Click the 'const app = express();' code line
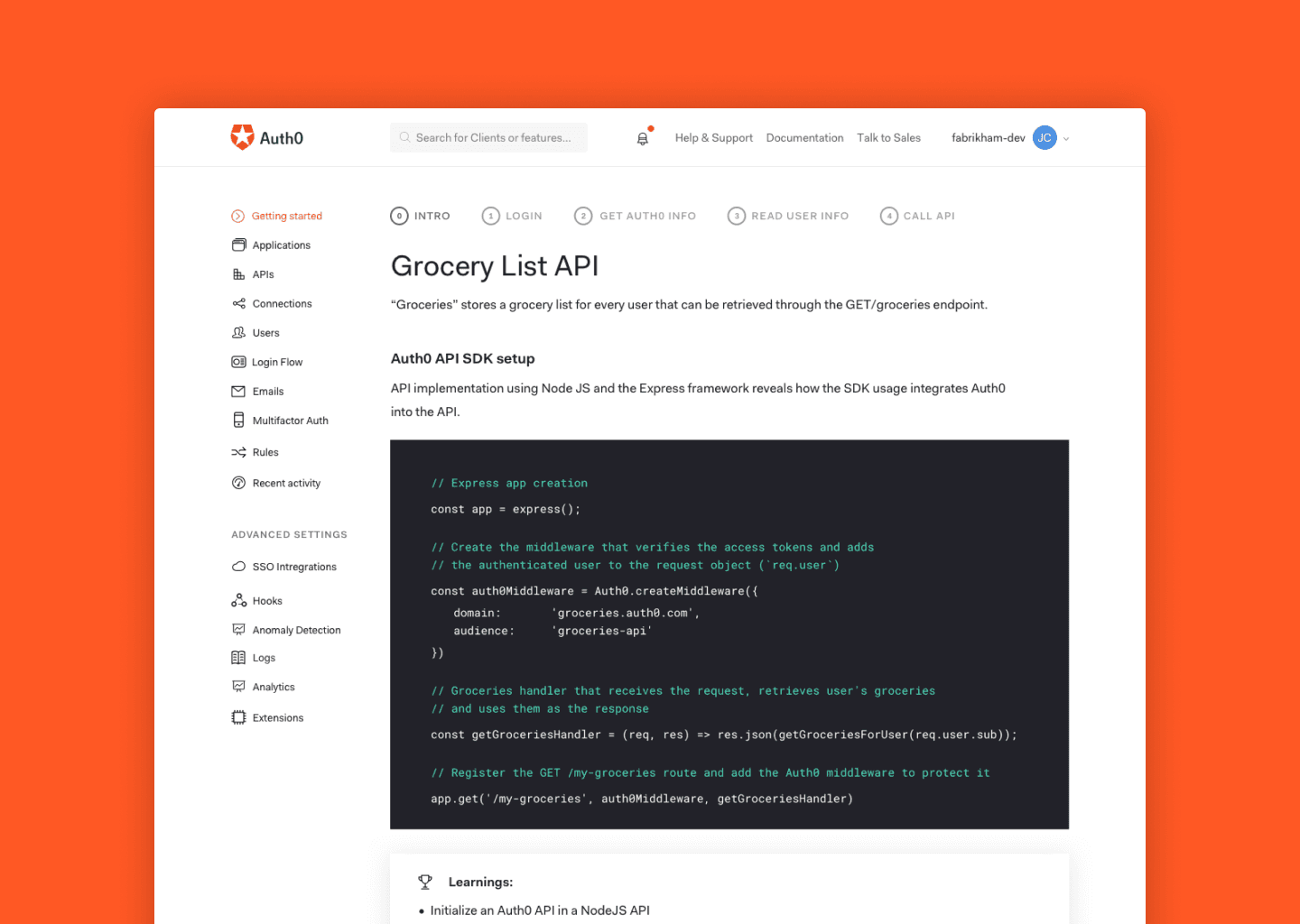Image resolution: width=1300 pixels, height=924 pixels. (506, 509)
